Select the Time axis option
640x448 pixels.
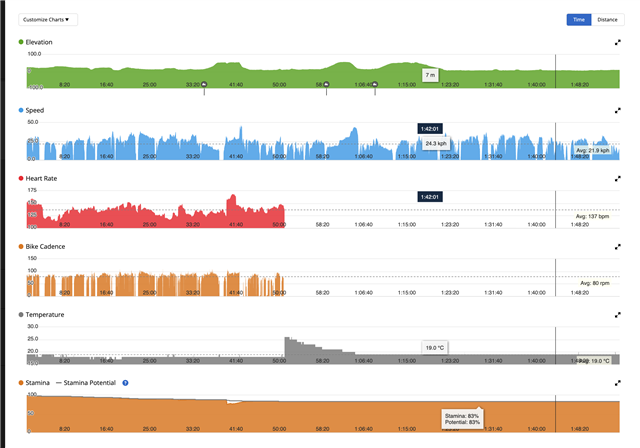click(577, 19)
